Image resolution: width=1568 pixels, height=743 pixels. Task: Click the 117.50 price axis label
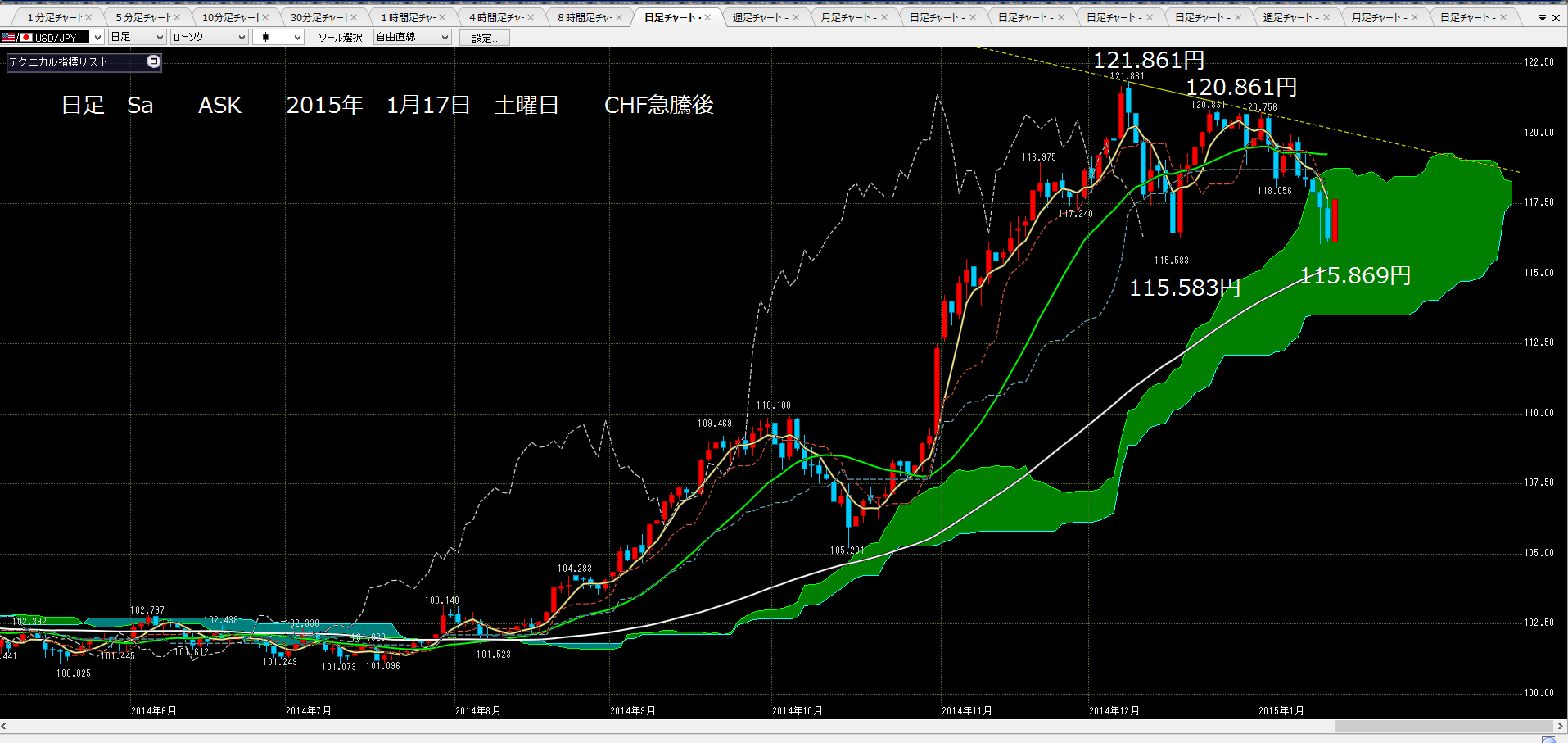click(x=1539, y=202)
